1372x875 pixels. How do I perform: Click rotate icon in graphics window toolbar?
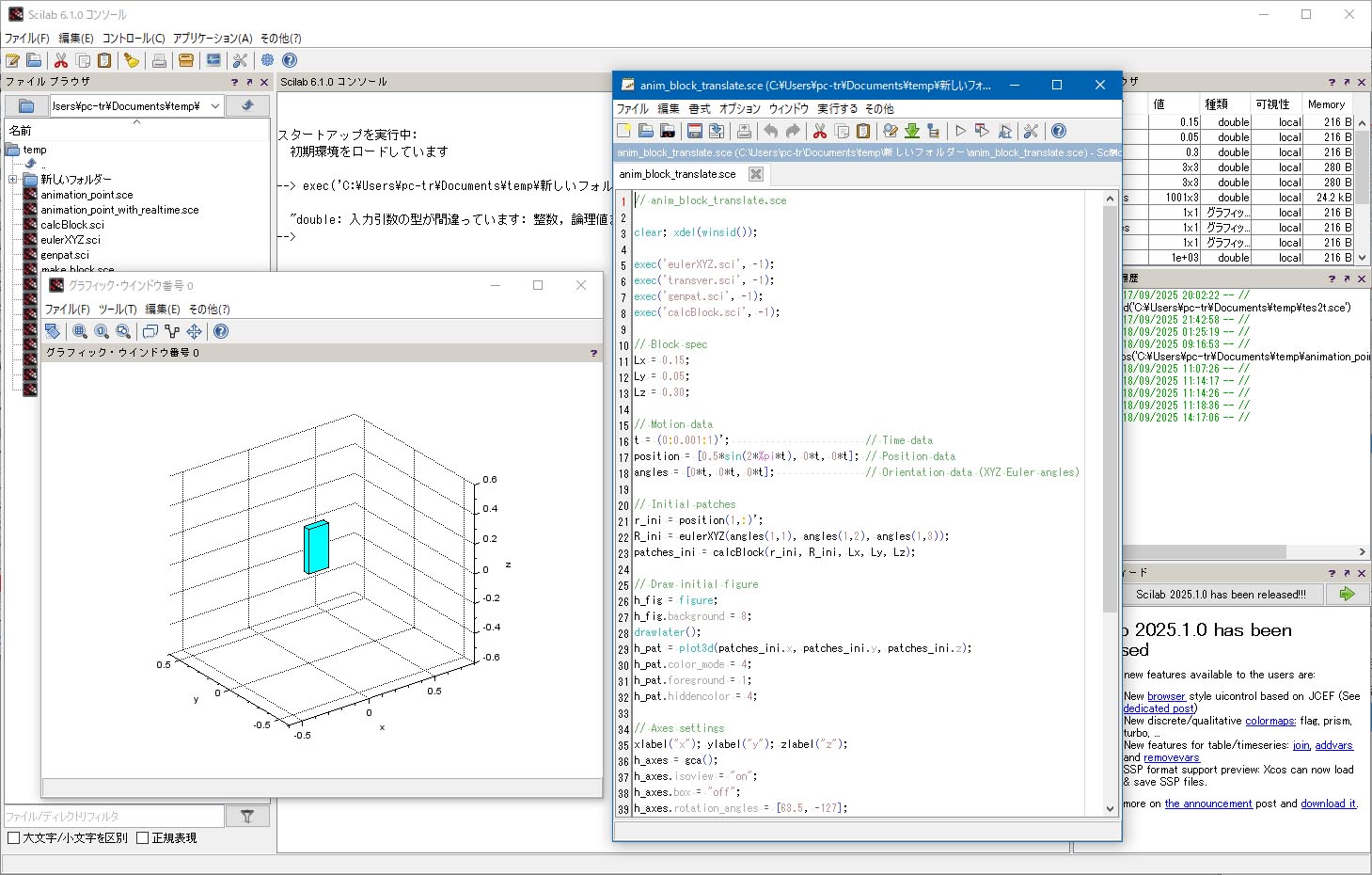point(53,331)
